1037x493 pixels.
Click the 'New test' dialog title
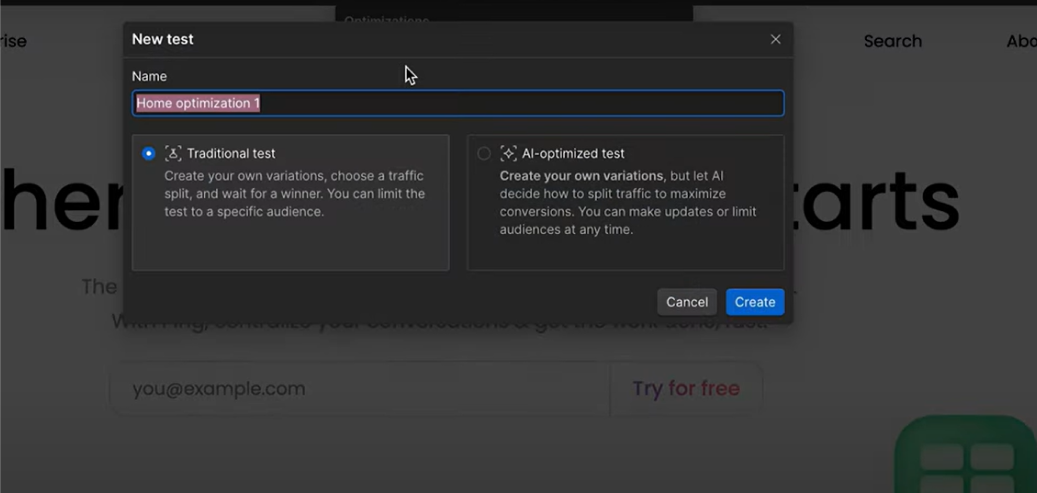163,39
